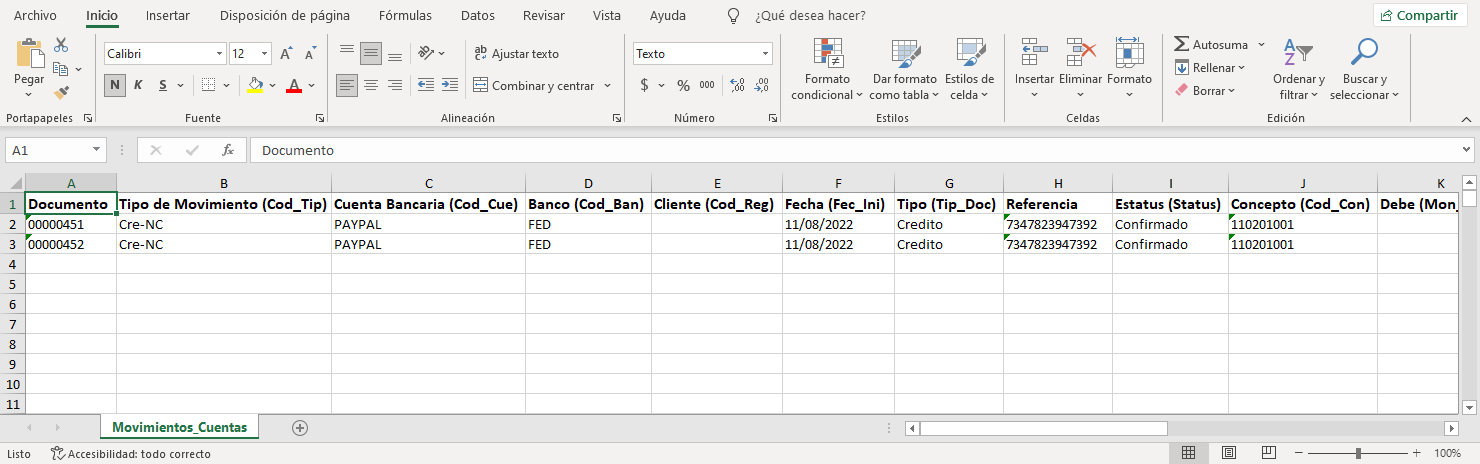Switch to the Insertar ribbon tab
1480x464 pixels.
167,16
